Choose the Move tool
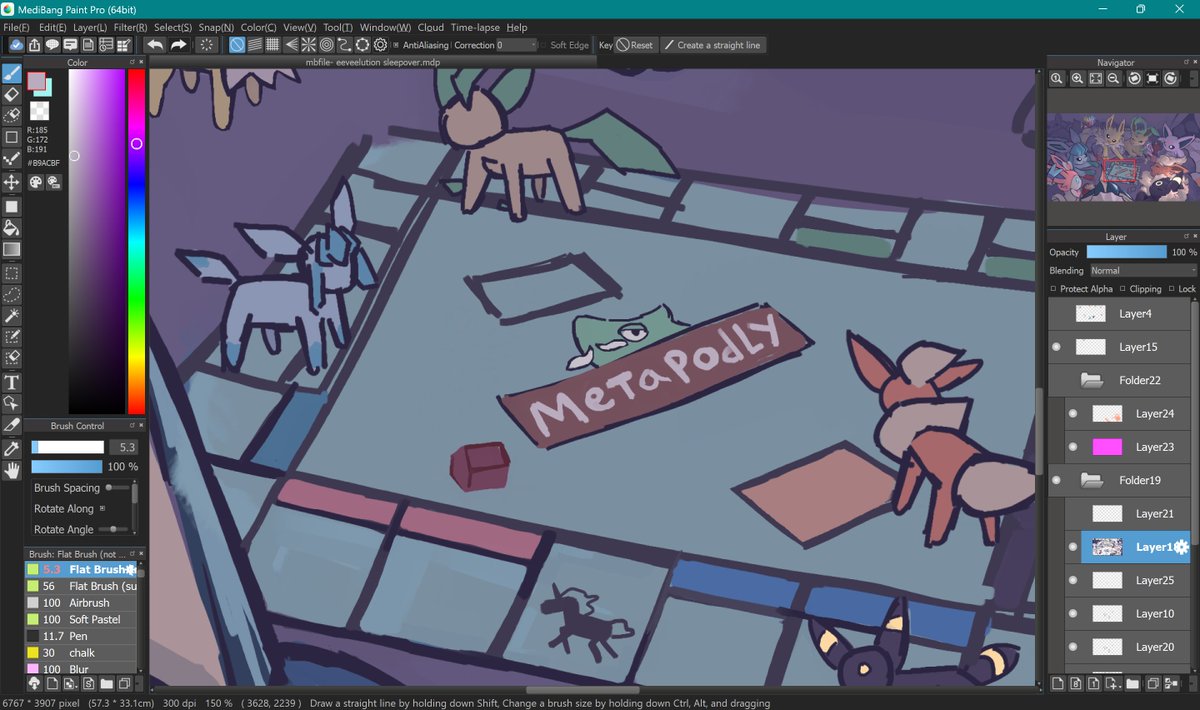Image resolution: width=1200 pixels, height=710 pixels. tap(12, 182)
